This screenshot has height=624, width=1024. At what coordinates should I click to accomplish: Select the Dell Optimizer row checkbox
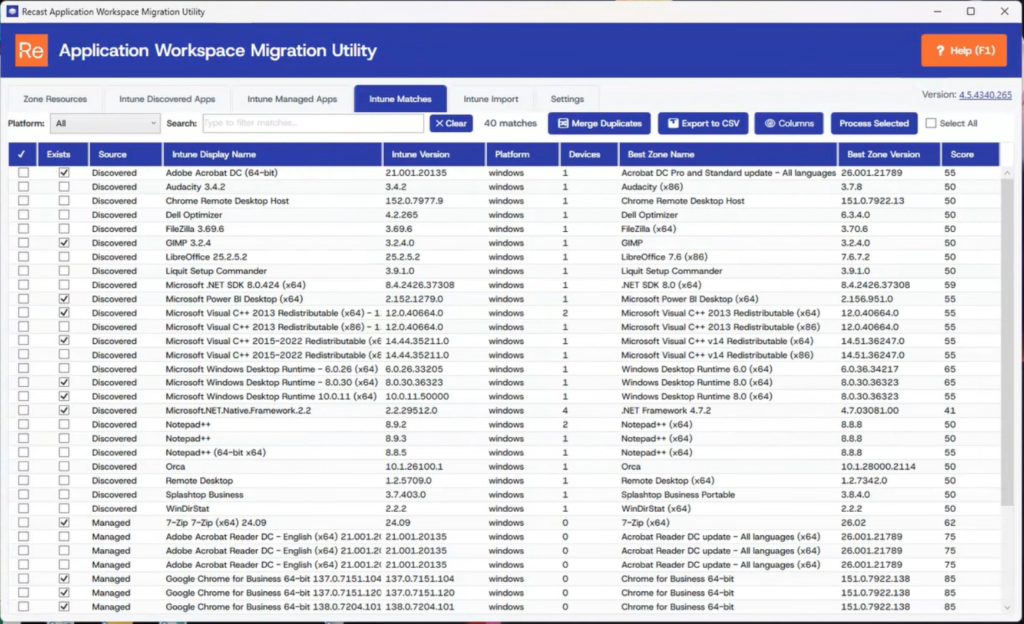point(24,215)
